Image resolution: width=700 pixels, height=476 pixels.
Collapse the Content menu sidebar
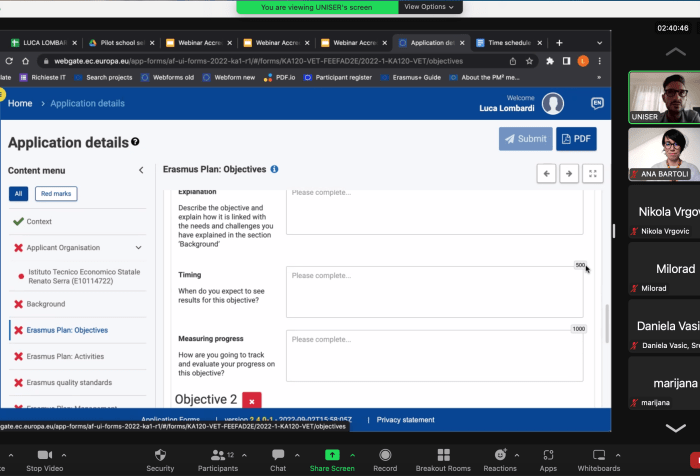(141, 171)
